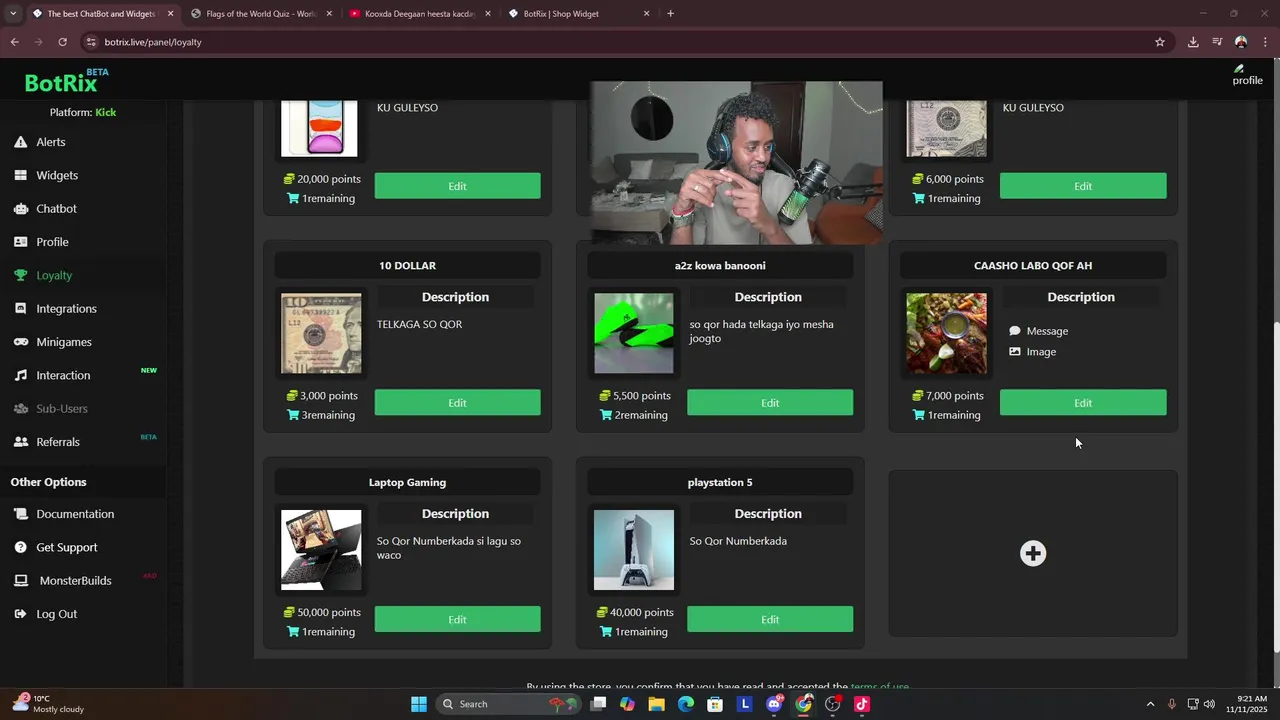Open the Windows Start menu
Screen dimensions: 1280x720
419,704
